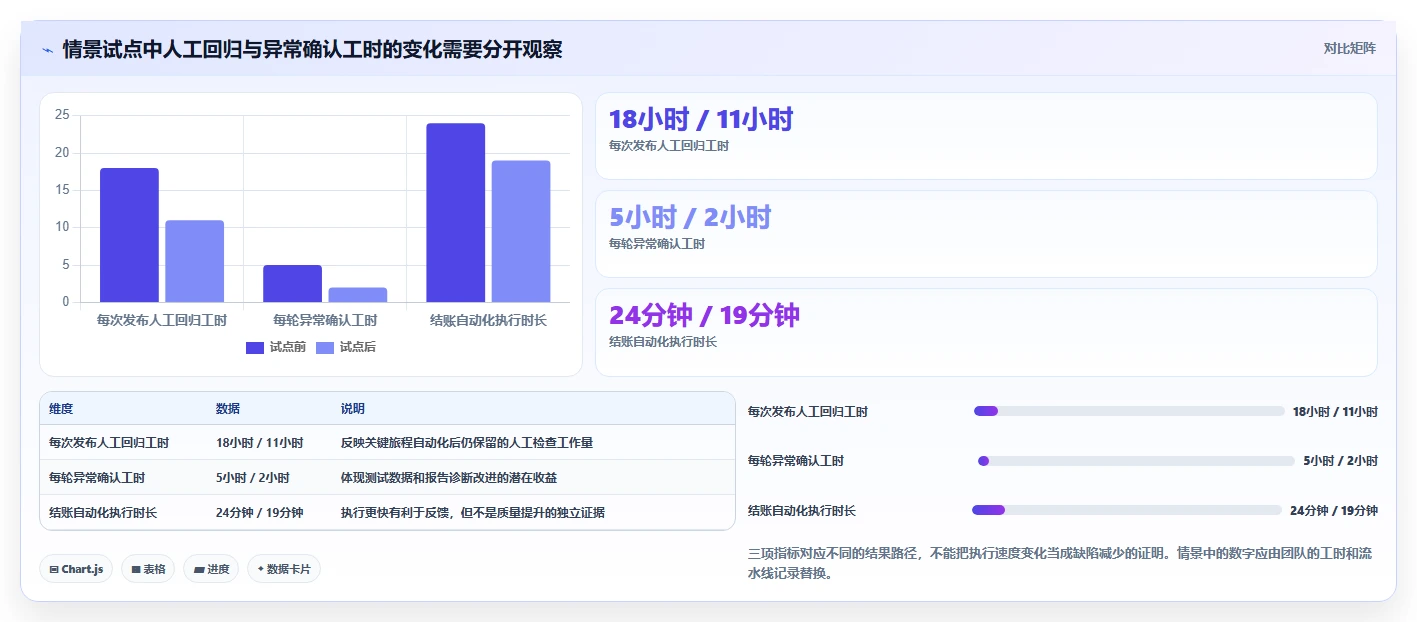The width and height of the screenshot is (1417, 622).
Task: Click the 每次发布人工回归工时 caption in the card
Action: (669, 146)
